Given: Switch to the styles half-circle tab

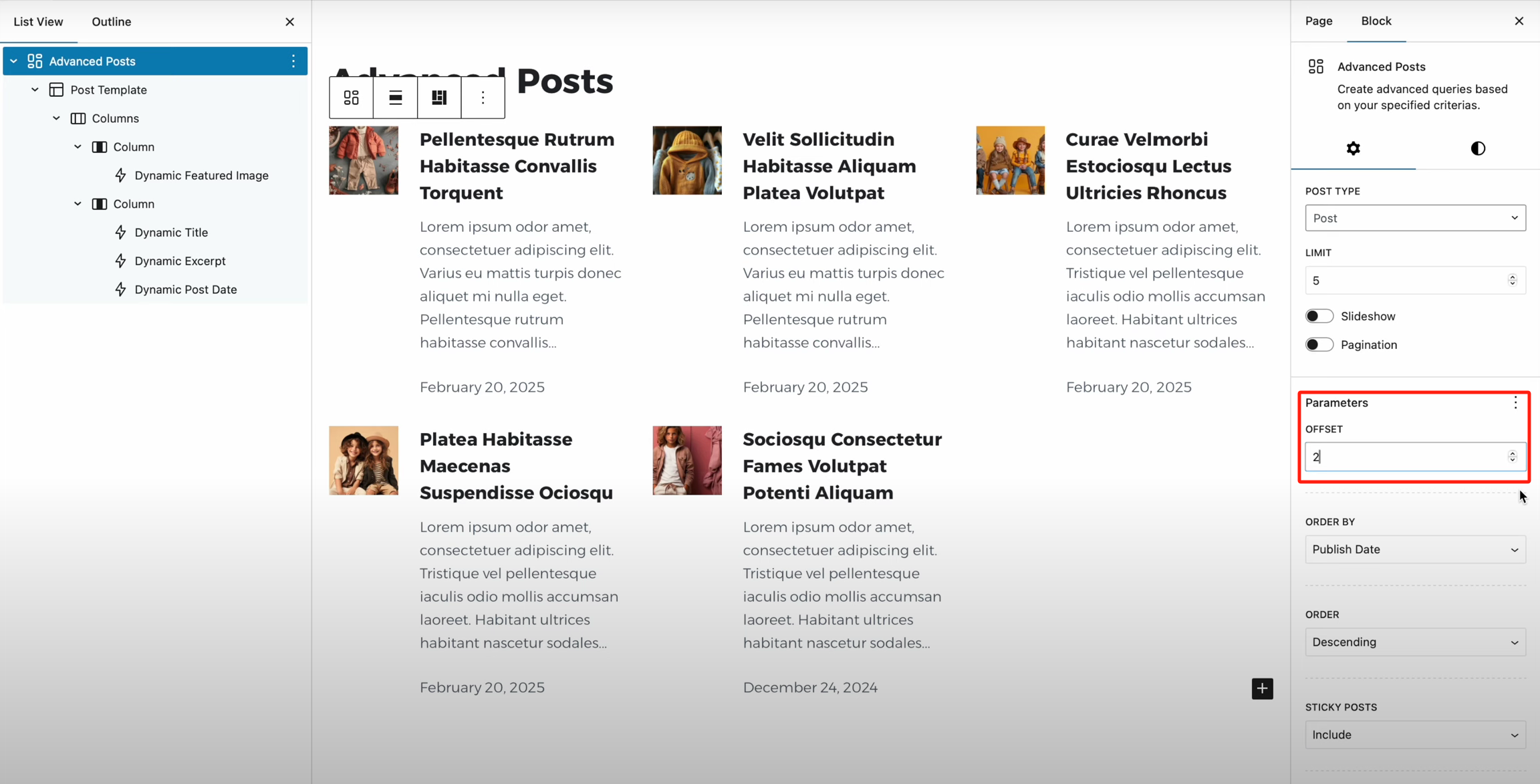Looking at the screenshot, I should (1478, 148).
